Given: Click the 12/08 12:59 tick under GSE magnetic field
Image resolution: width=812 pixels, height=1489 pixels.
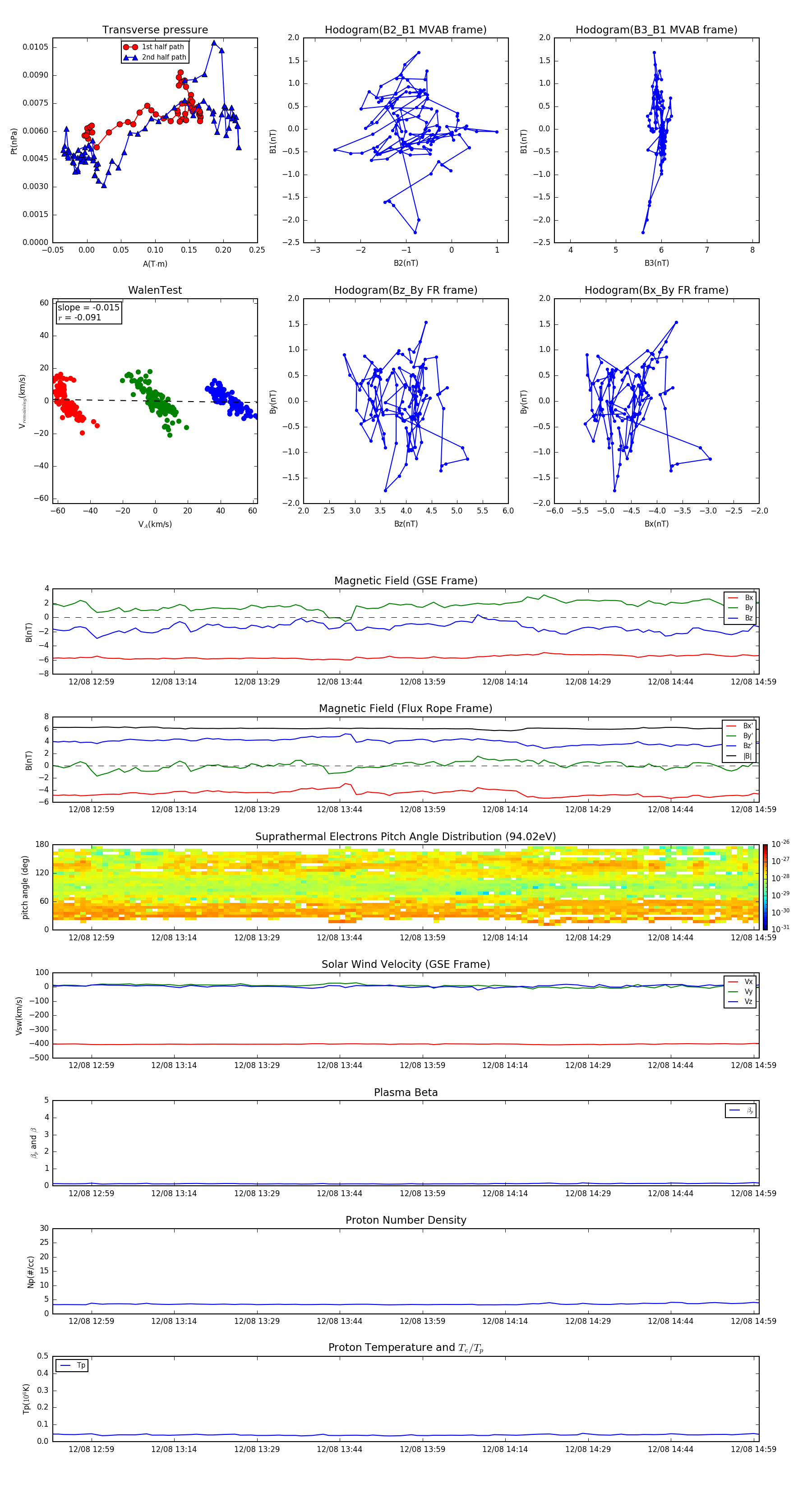Looking at the screenshot, I should tap(91, 681).
